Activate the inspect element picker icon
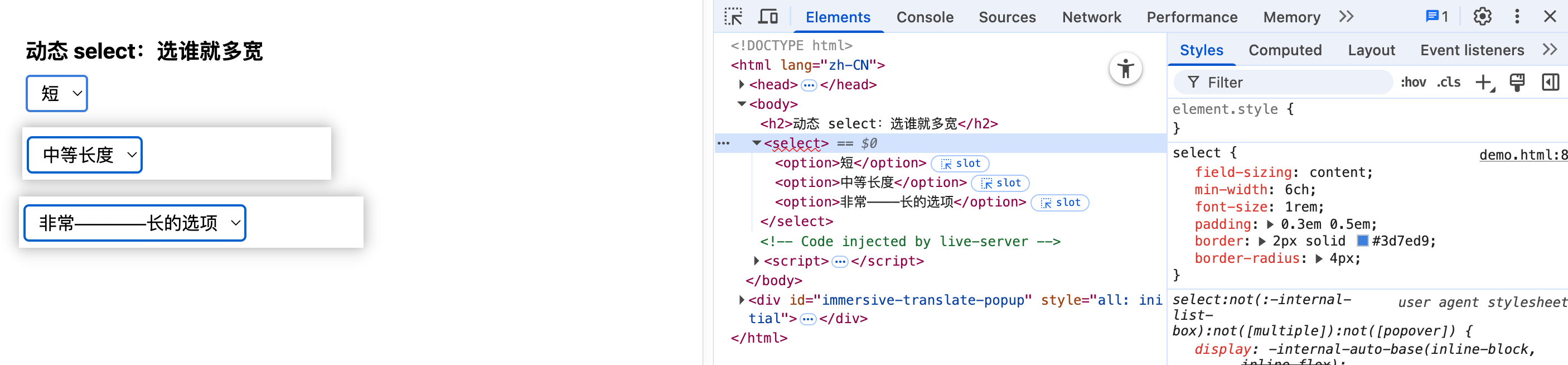This screenshot has height=365, width=1568. click(733, 16)
